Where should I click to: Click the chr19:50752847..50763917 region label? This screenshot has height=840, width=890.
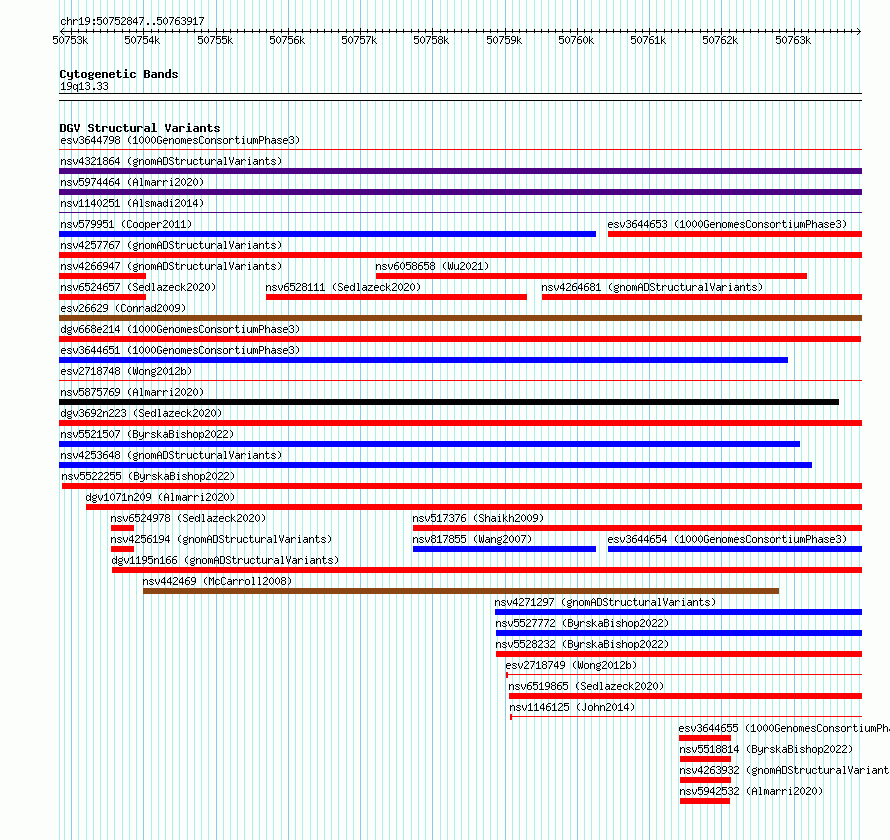[132, 21]
